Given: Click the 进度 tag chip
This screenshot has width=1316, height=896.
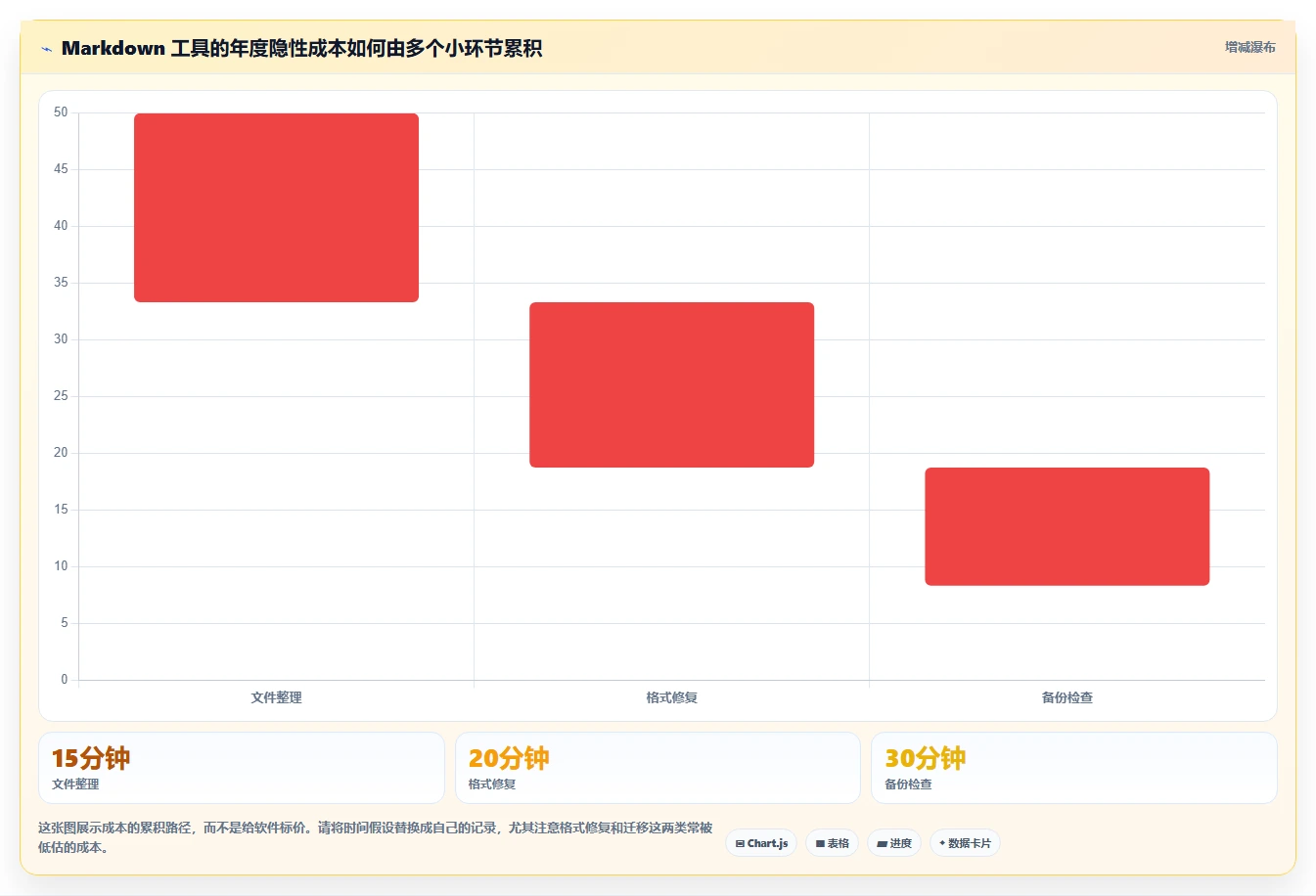Looking at the screenshot, I should (x=894, y=843).
